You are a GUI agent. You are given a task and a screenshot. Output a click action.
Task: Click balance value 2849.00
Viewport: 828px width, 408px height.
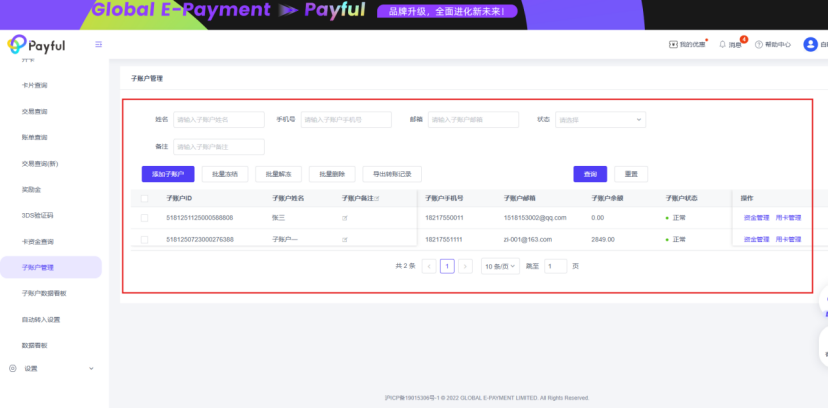click(603, 239)
